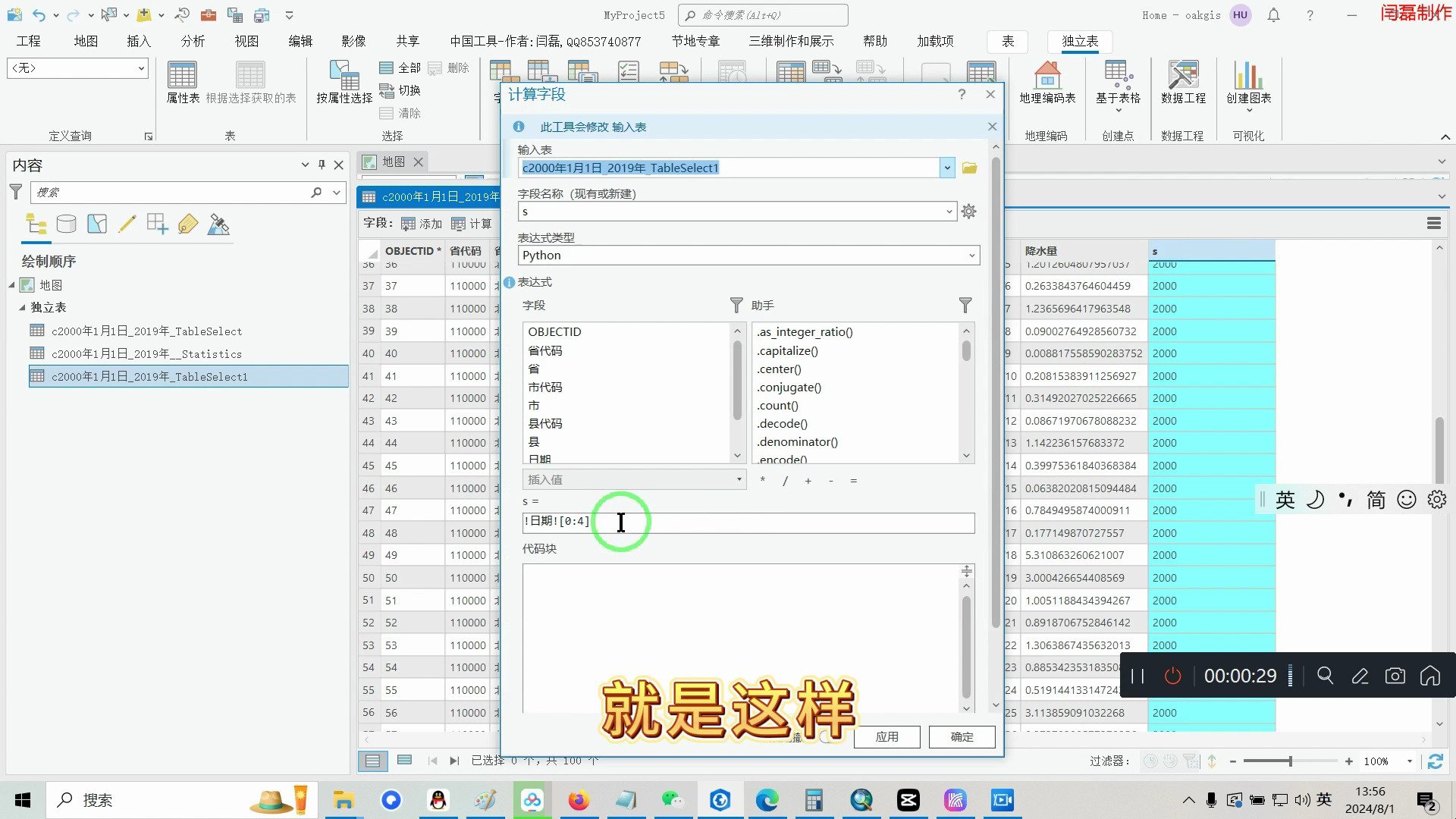
Task: Click the filter icon above the 字段 list
Action: [735, 305]
